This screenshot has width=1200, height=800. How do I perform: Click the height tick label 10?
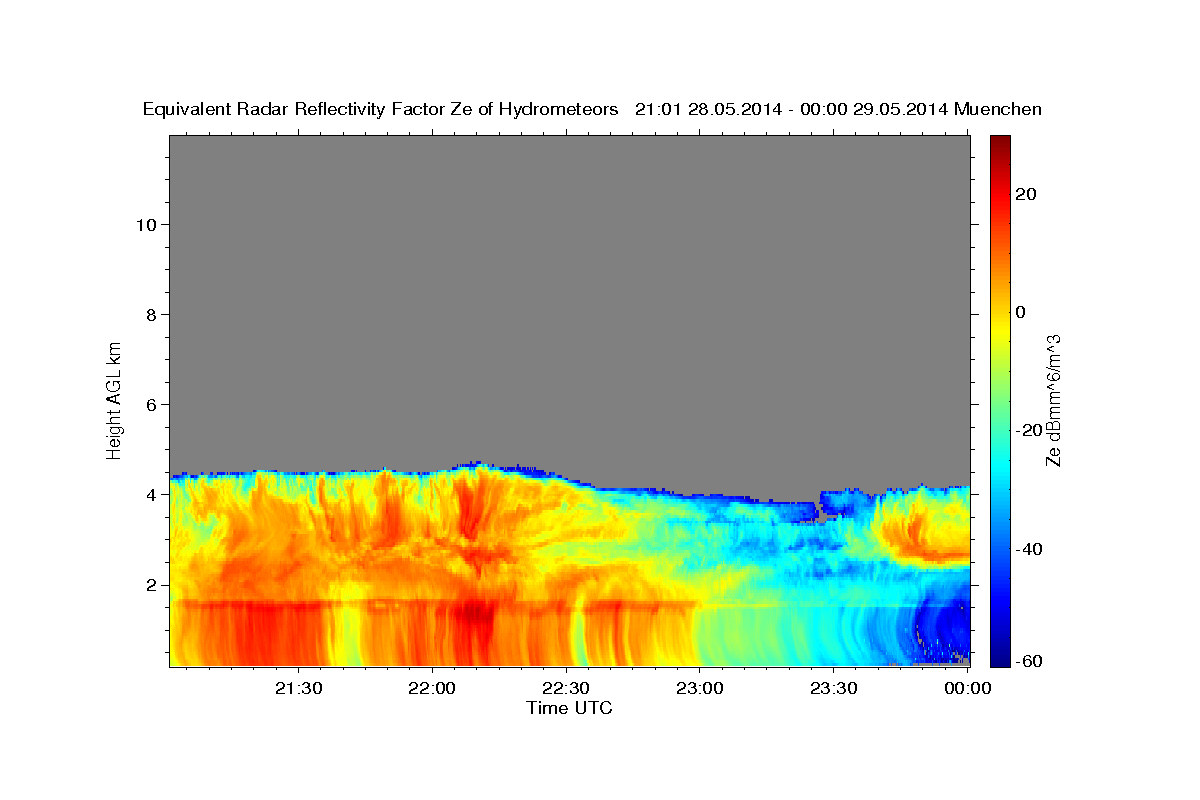click(x=145, y=225)
